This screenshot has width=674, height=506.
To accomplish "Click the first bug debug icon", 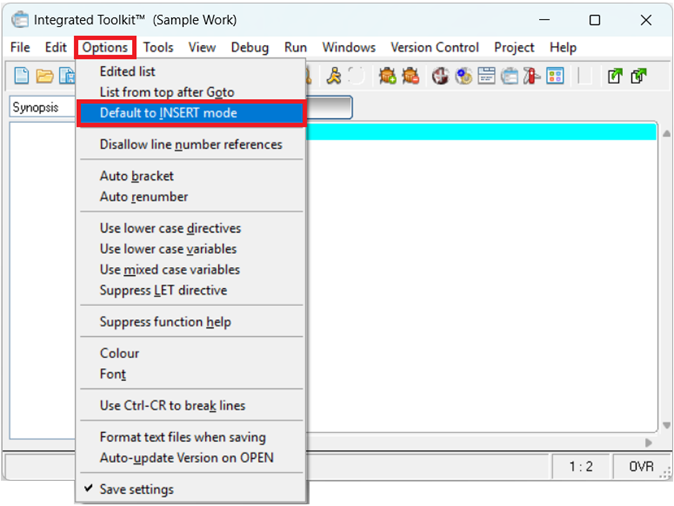I will click(x=387, y=76).
